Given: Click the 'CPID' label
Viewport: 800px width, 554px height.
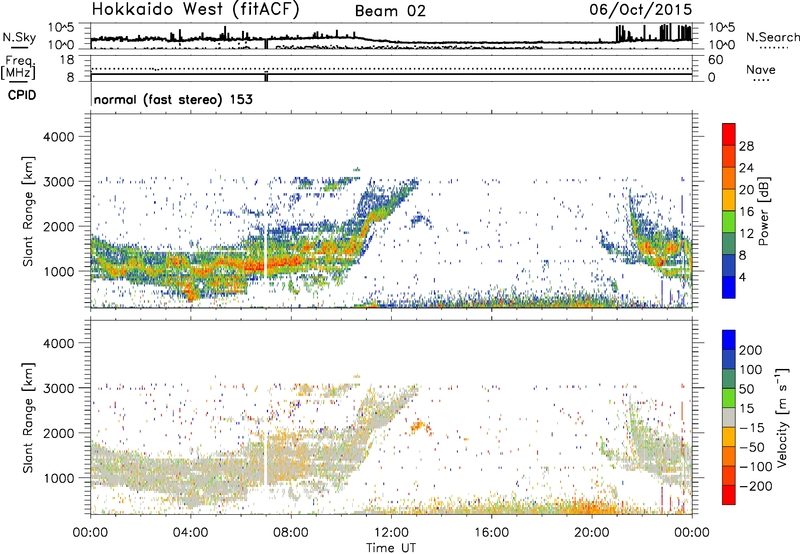Looking at the screenshot, I should point(22,95).
